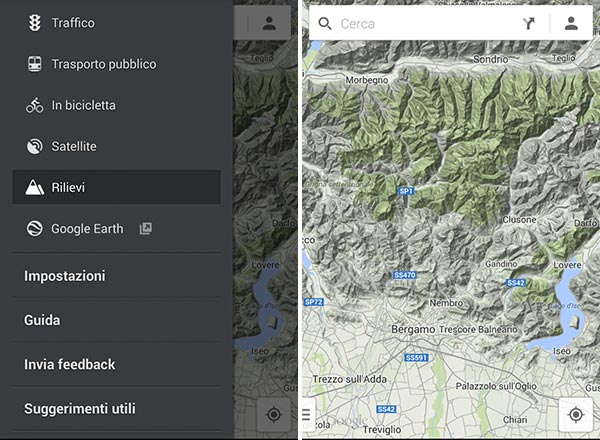
Task: Tap the Darfo label on the right map
Action: 585,223
